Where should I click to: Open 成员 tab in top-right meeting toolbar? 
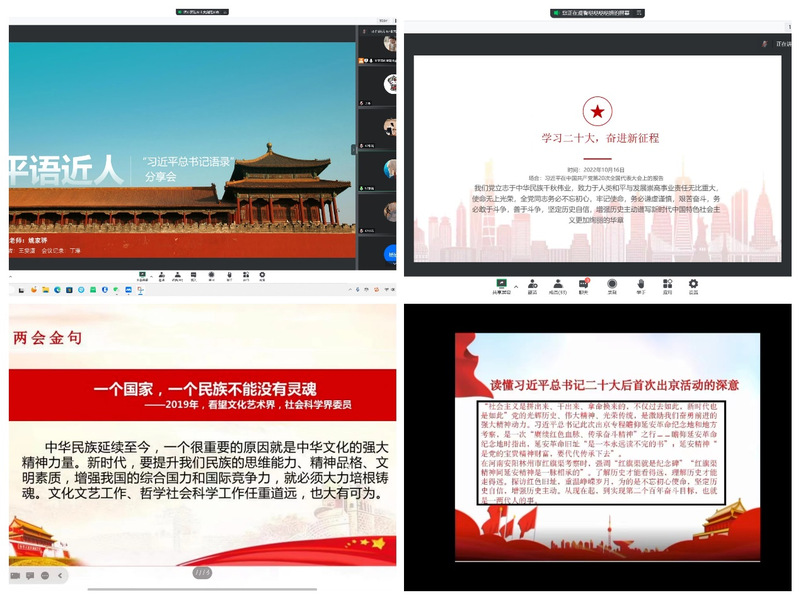(x=558, y=285)
